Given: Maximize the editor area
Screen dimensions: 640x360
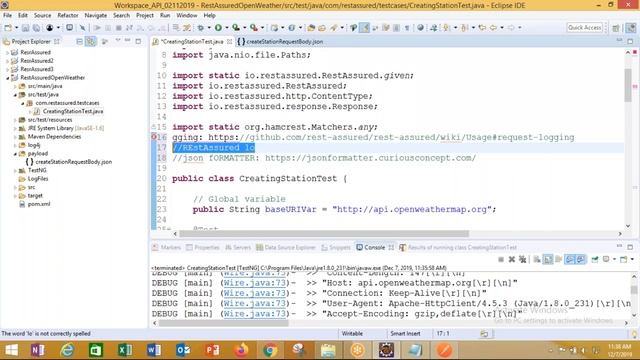Looking at the screenshot, I should tap(630, 41).
